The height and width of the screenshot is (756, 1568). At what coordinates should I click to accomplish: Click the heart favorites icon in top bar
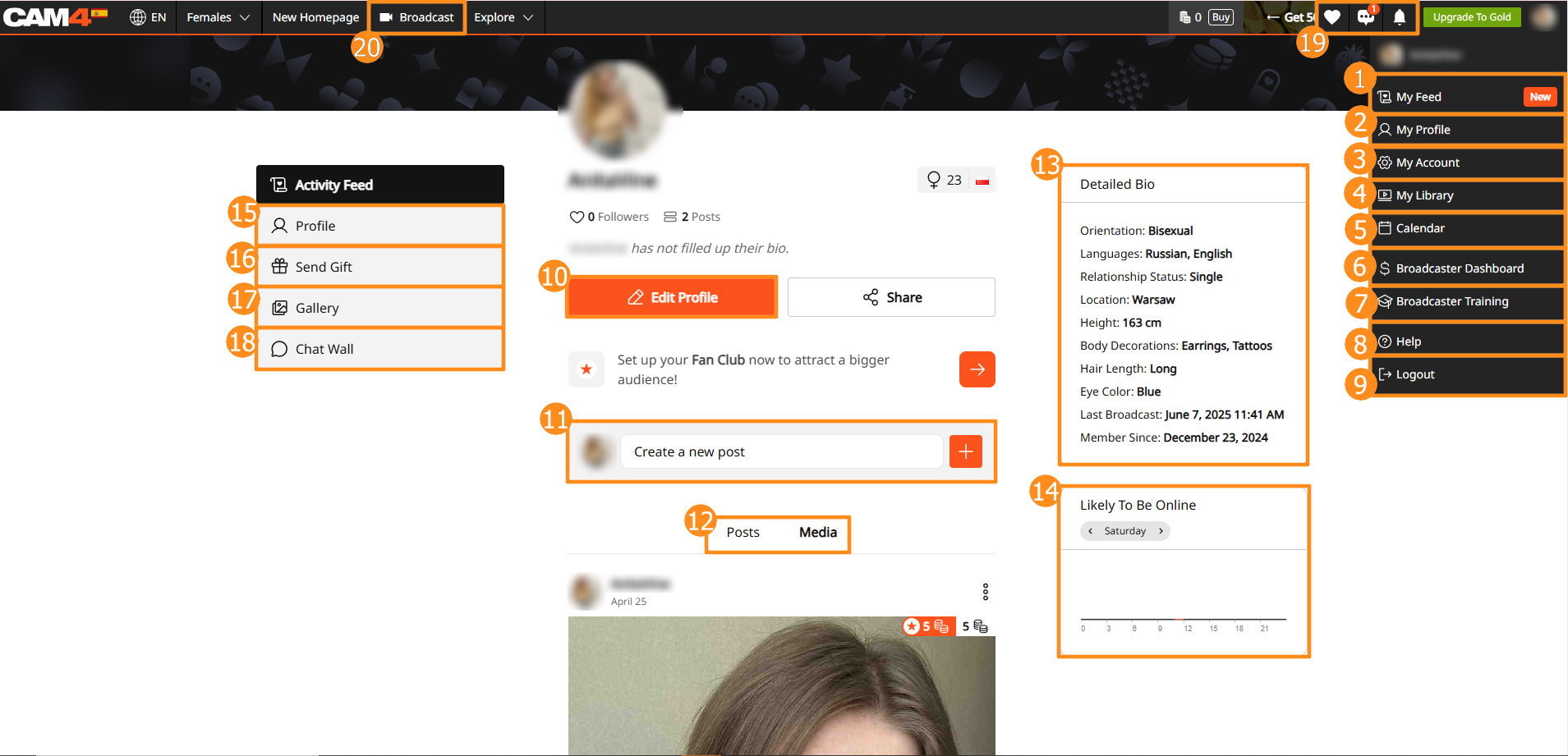tap(1332, 17)
